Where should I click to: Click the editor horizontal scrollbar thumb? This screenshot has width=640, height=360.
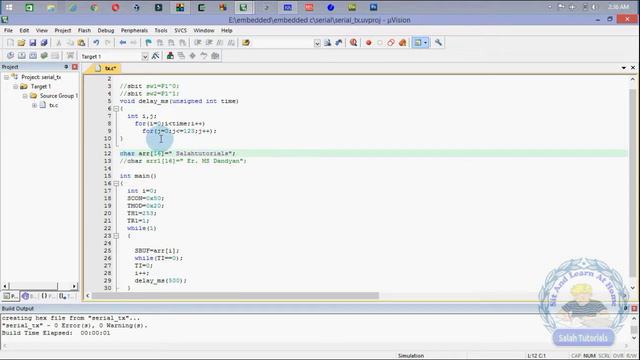point(235,296)
